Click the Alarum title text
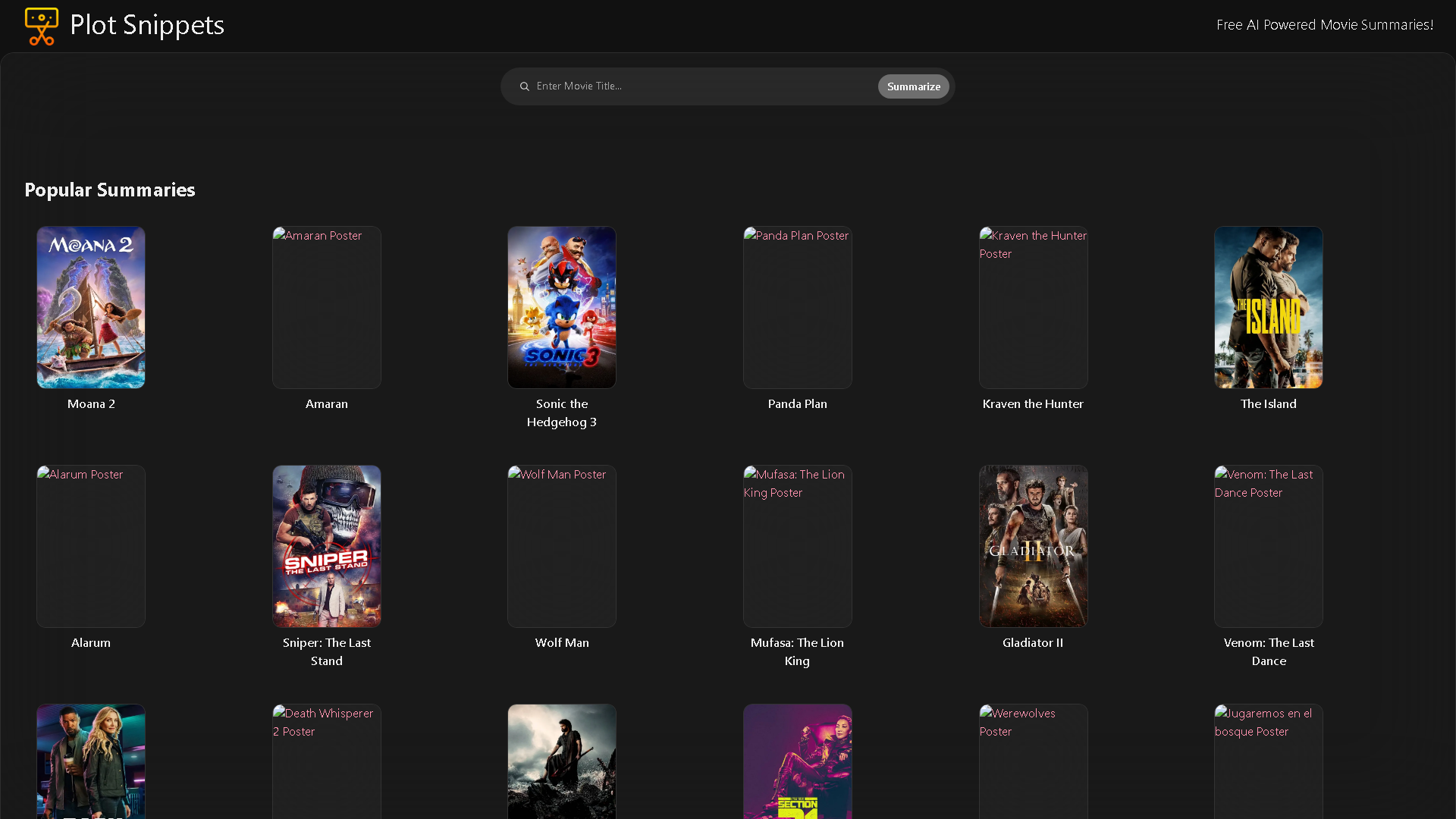This screenshot has height=819, width=1456. [91, 643]
